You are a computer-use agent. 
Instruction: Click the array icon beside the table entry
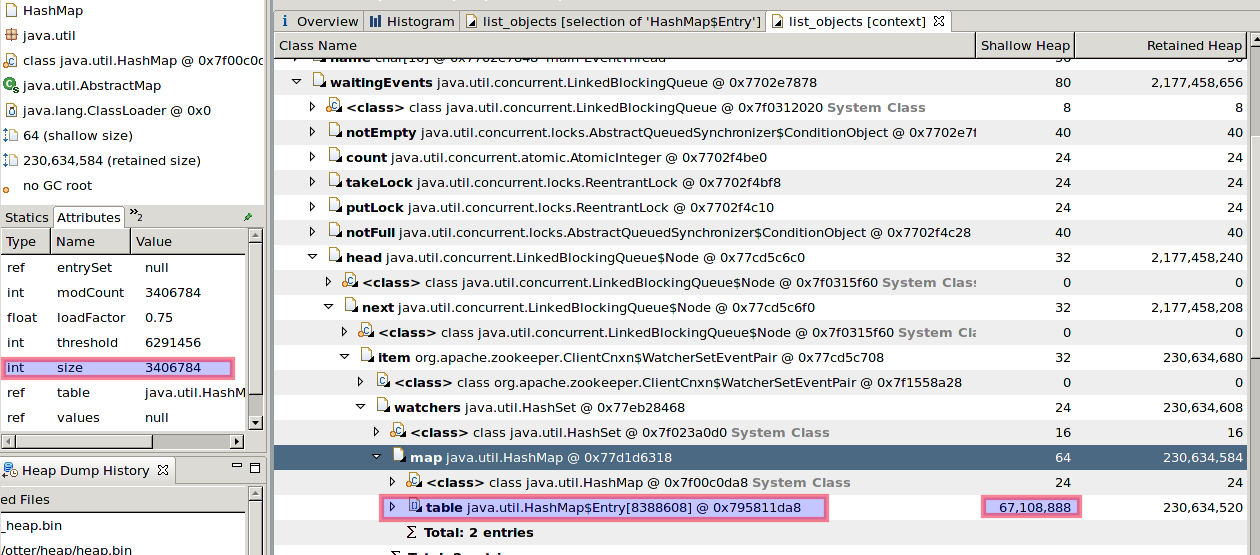pyautogui.click(x=415, y=507)
